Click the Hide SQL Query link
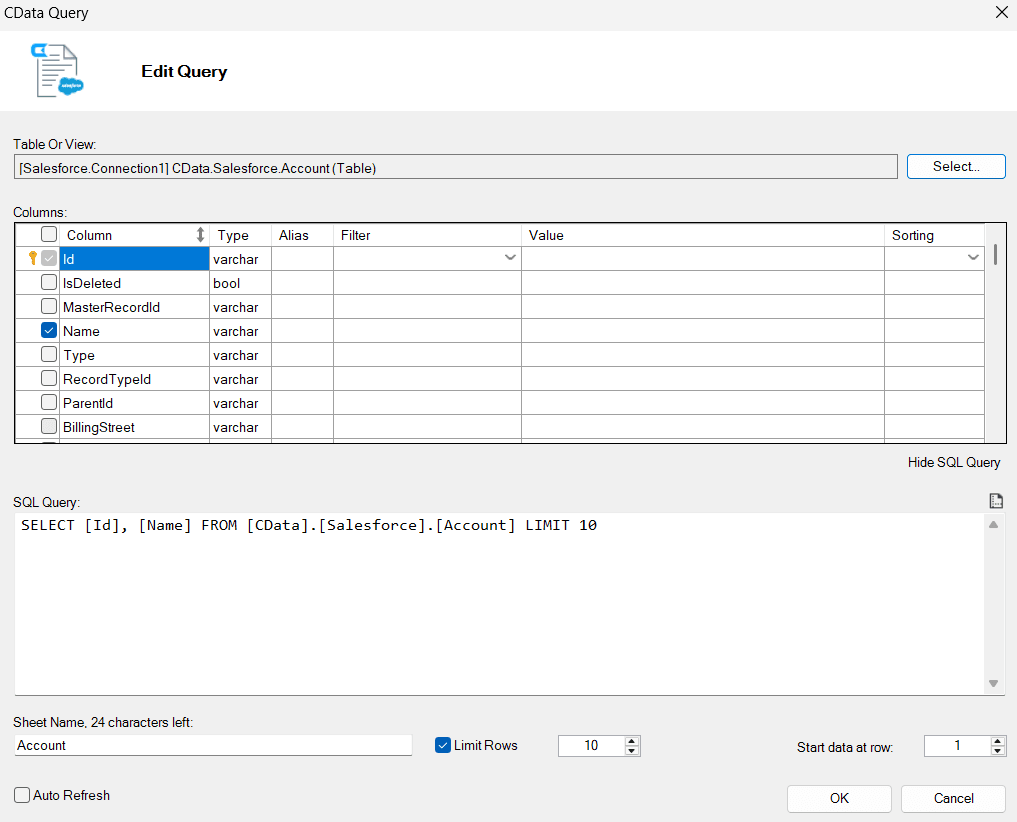This screenshot has width=1017, height=822. click(953, 463)
